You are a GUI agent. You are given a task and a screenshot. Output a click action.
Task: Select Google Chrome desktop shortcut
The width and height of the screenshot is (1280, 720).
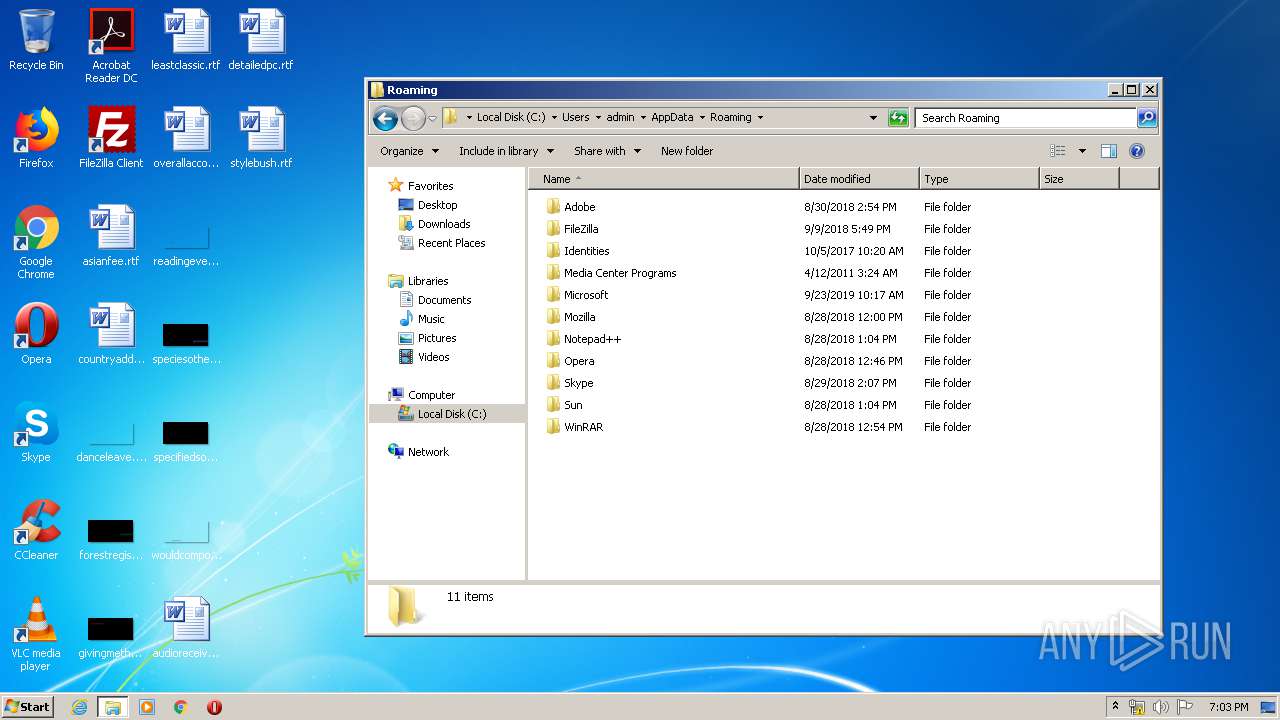pos(36,242)
